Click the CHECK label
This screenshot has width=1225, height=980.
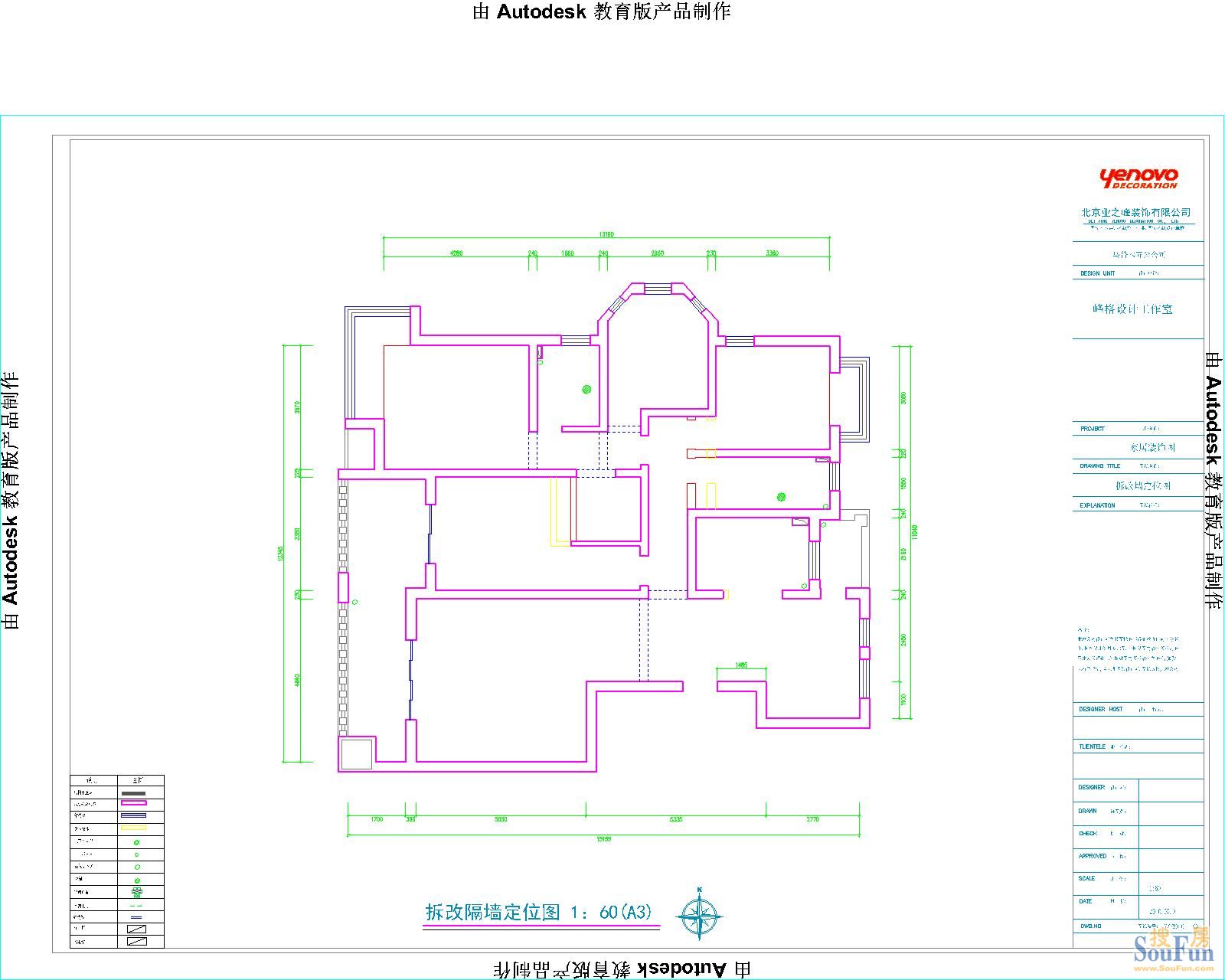pos(1088,833)
